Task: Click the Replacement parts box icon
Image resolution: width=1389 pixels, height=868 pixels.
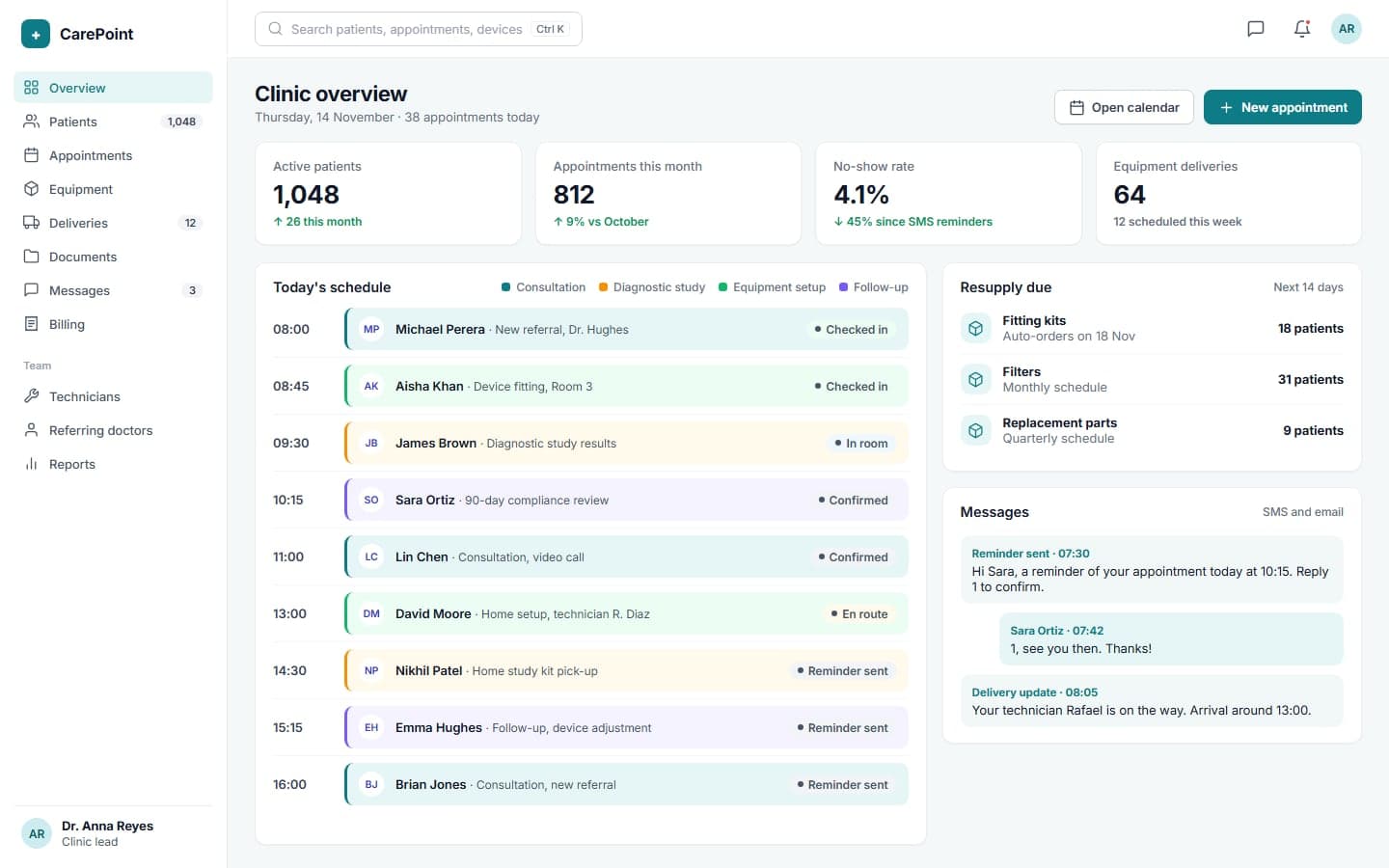Action: pos(976,430)
